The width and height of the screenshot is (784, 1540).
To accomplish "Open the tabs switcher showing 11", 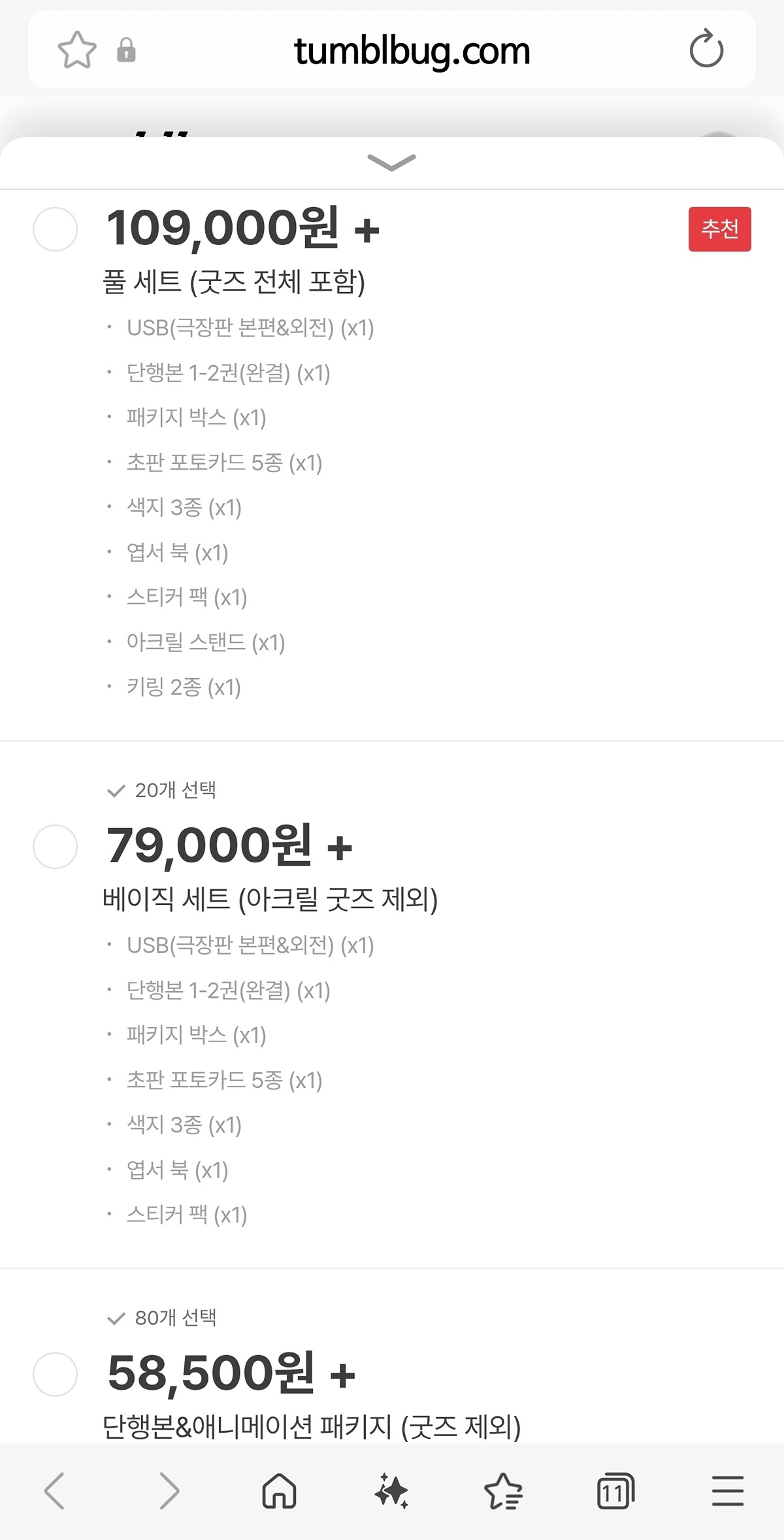I will [615, 1491].
